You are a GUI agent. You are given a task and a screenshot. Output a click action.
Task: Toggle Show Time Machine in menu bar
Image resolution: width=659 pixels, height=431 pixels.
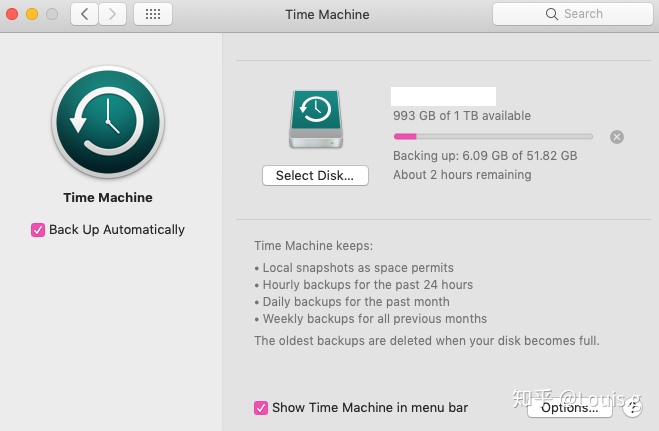[x=261, y=407]
